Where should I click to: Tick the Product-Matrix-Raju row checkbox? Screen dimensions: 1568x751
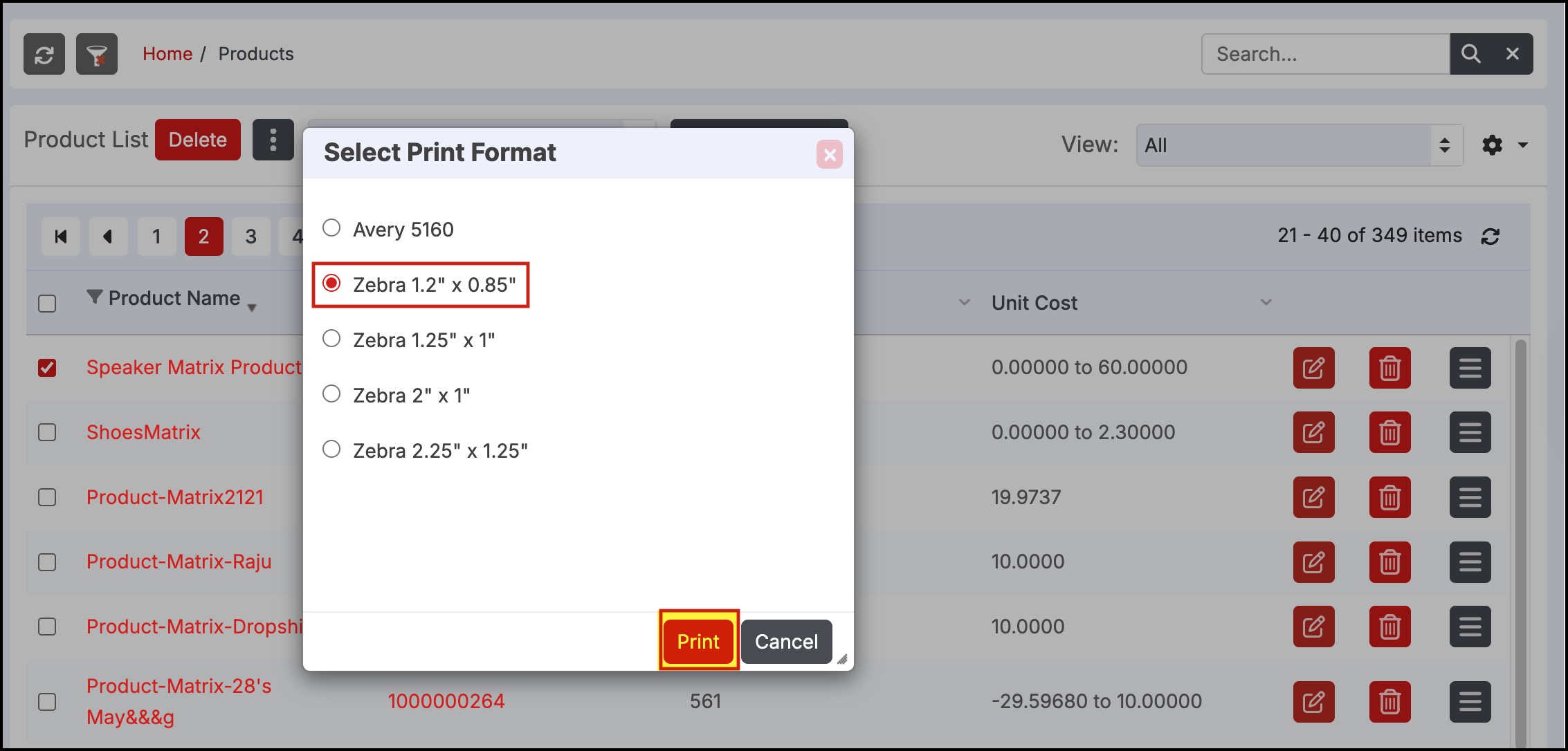(x=47, y=562)
